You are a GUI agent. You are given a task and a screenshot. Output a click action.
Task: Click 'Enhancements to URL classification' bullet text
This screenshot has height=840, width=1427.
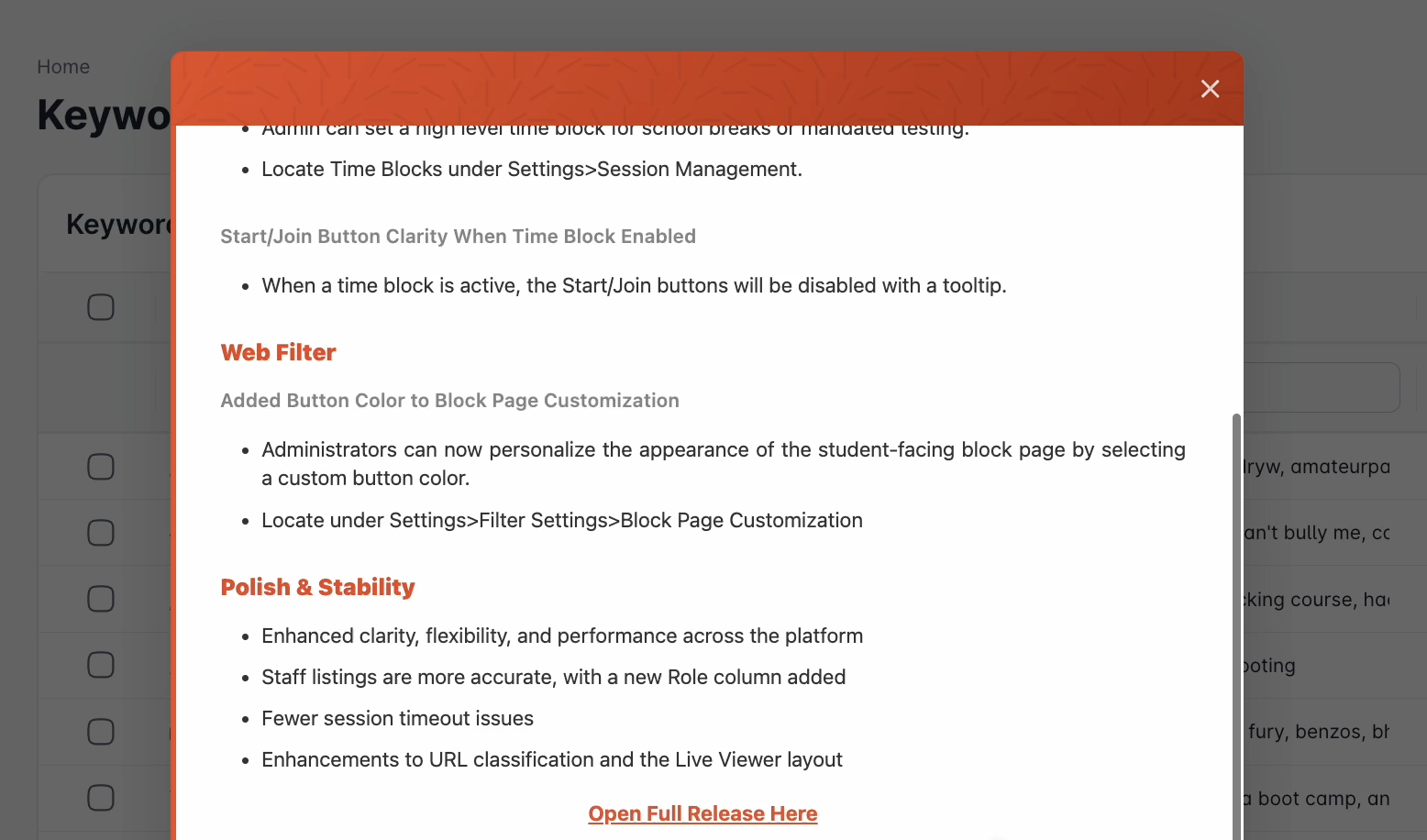[x=552, y=760]
